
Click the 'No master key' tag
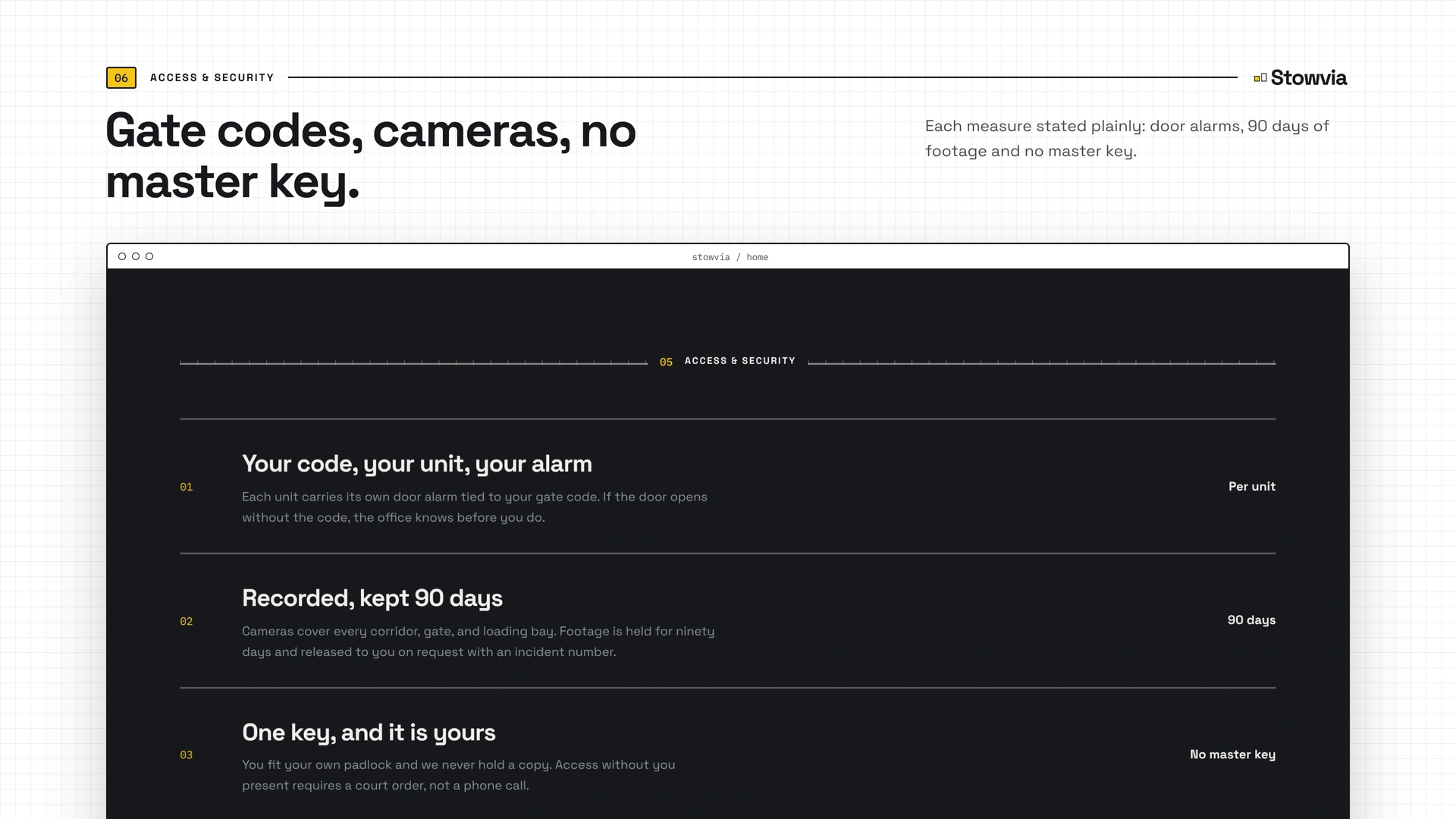pyautogui.click(x=1232, y=755)
